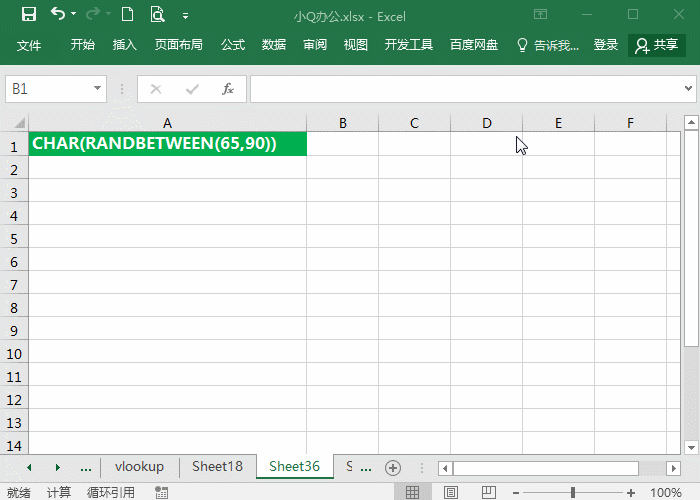The height and width of the screenshot is (500, 700).
Task: Select cell A1 with CHAR formula text
Action: tap(167, 144)
